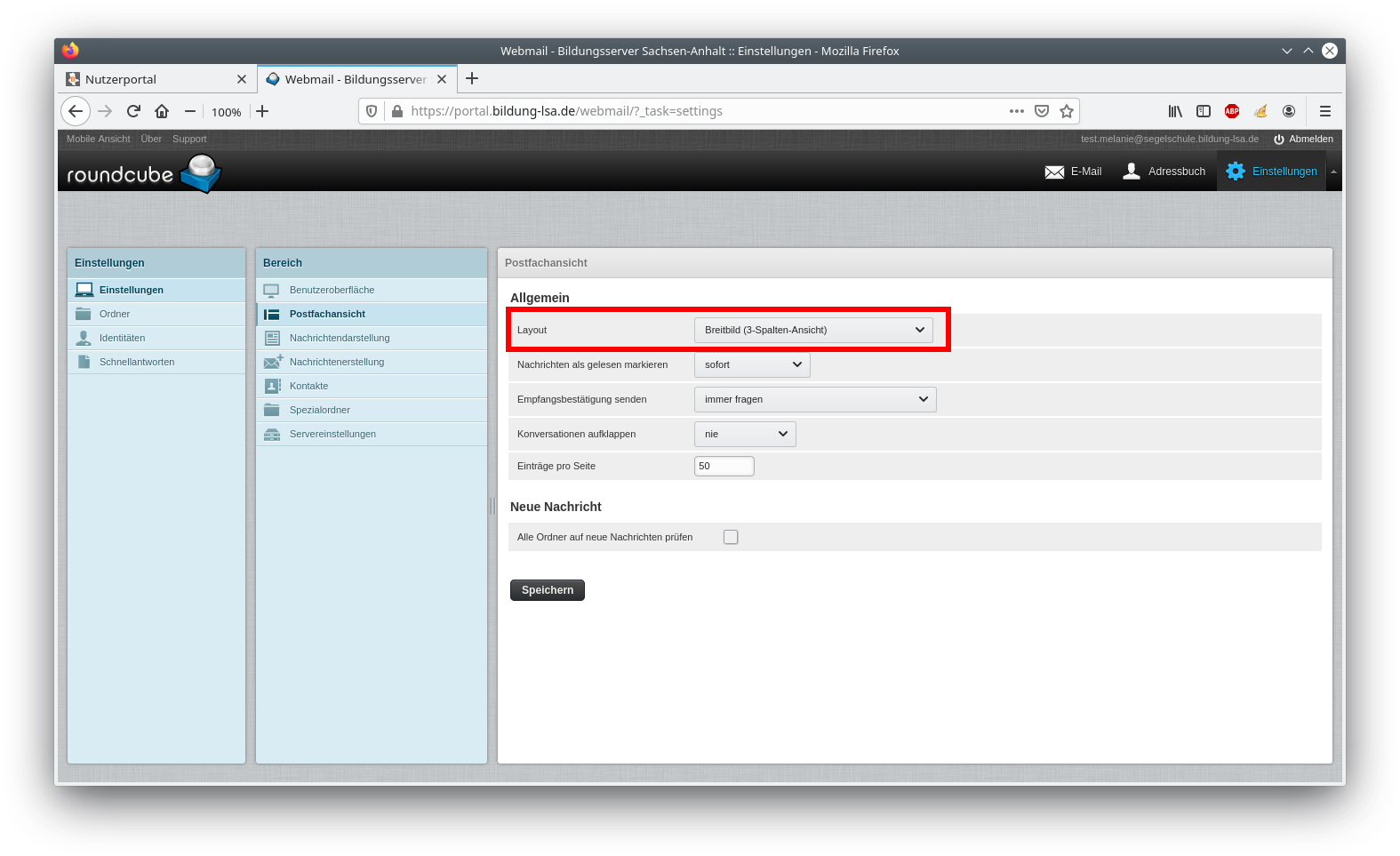Zoom out with the minus icon
The height and width of the screenshot is (856, 1400).
pyautogui.click(x=190, y=111)
